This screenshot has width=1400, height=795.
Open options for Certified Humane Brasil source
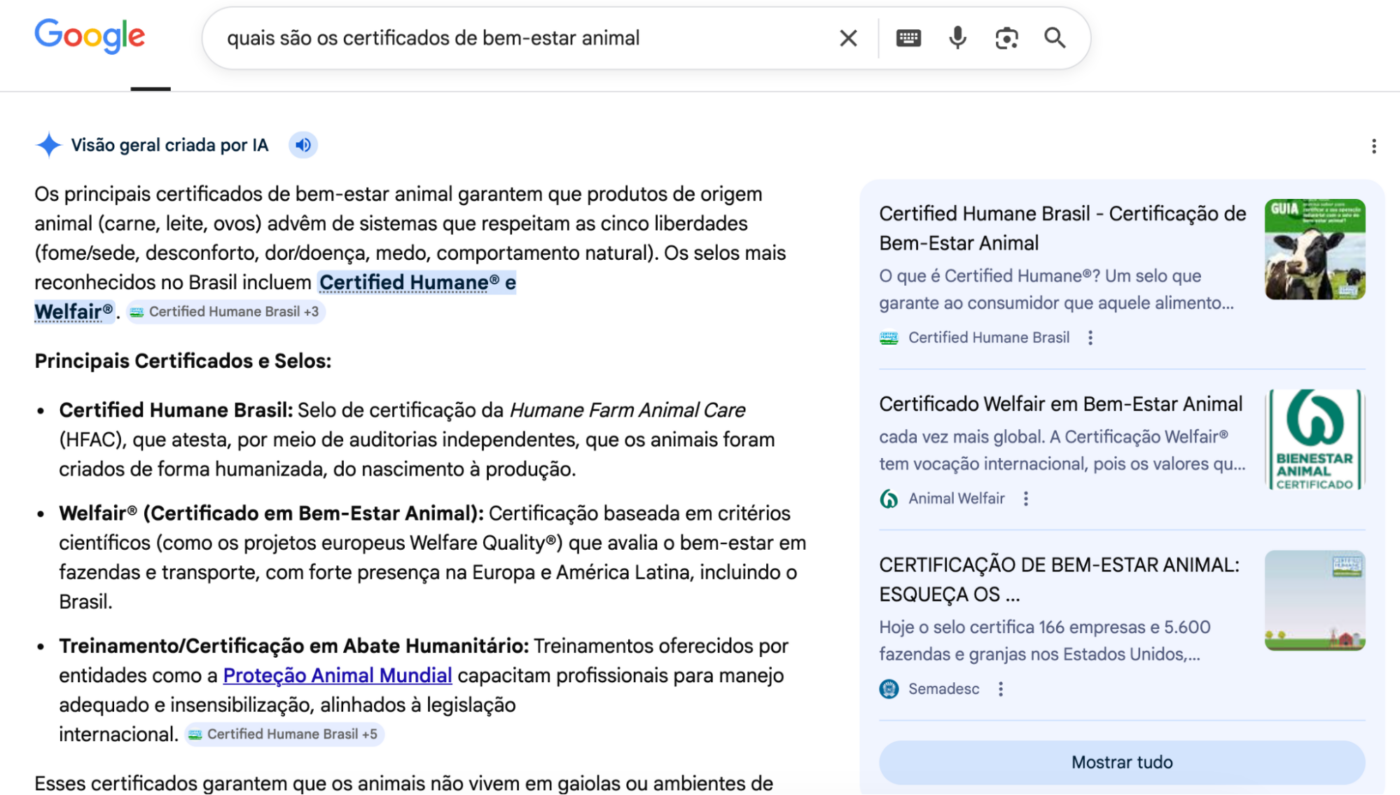point(1091,338)
